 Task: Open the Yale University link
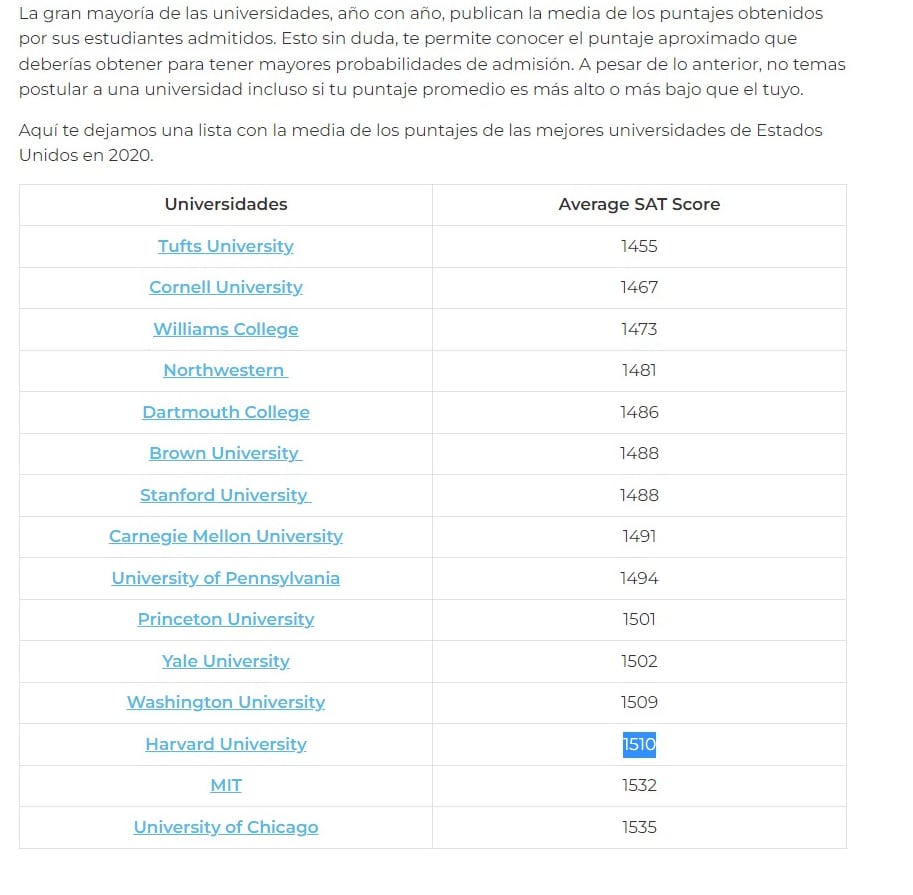pos(226,661)
